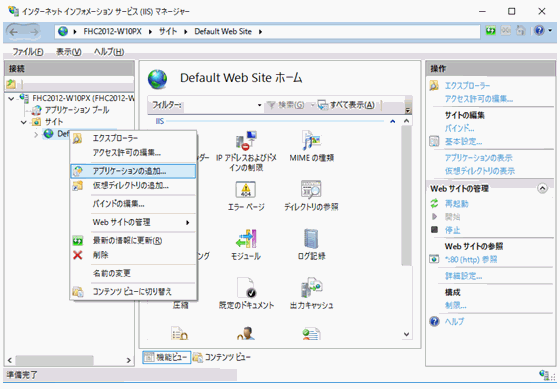Viewport: 560px width, 389px height.
Task: Open the Help (ヘルプ) menu
Action: [109, 52]
